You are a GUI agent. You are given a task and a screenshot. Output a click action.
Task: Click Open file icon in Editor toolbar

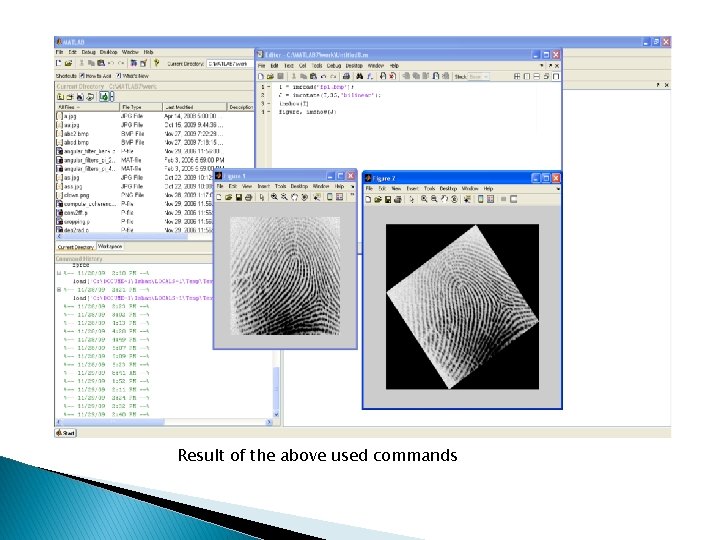(x=270, y=76)
